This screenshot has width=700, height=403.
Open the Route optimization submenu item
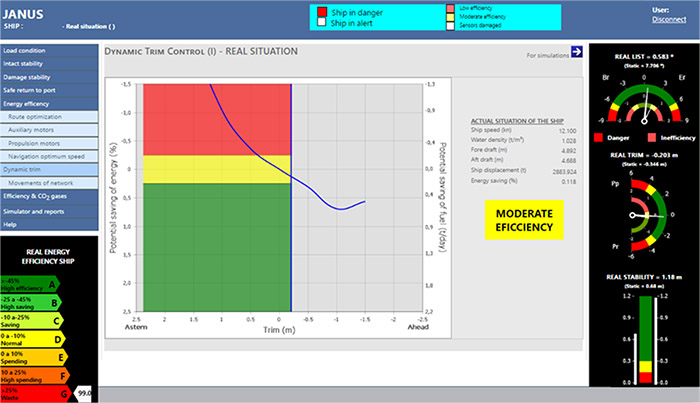click(54, 117)
